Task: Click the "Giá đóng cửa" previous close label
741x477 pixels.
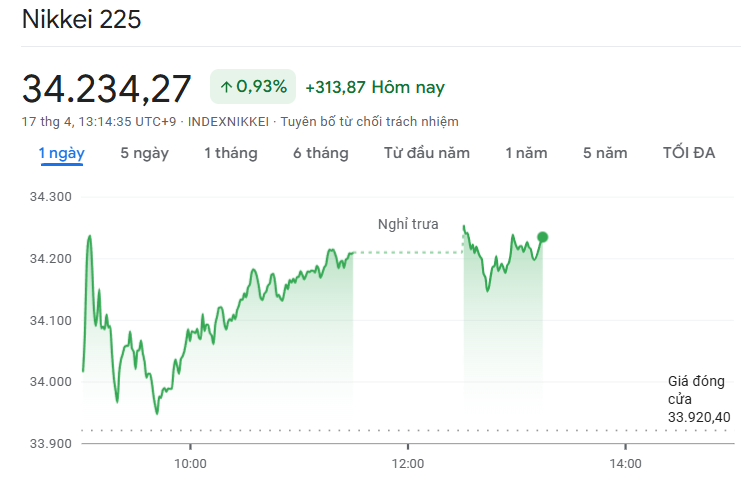Action: click(688, 389)
